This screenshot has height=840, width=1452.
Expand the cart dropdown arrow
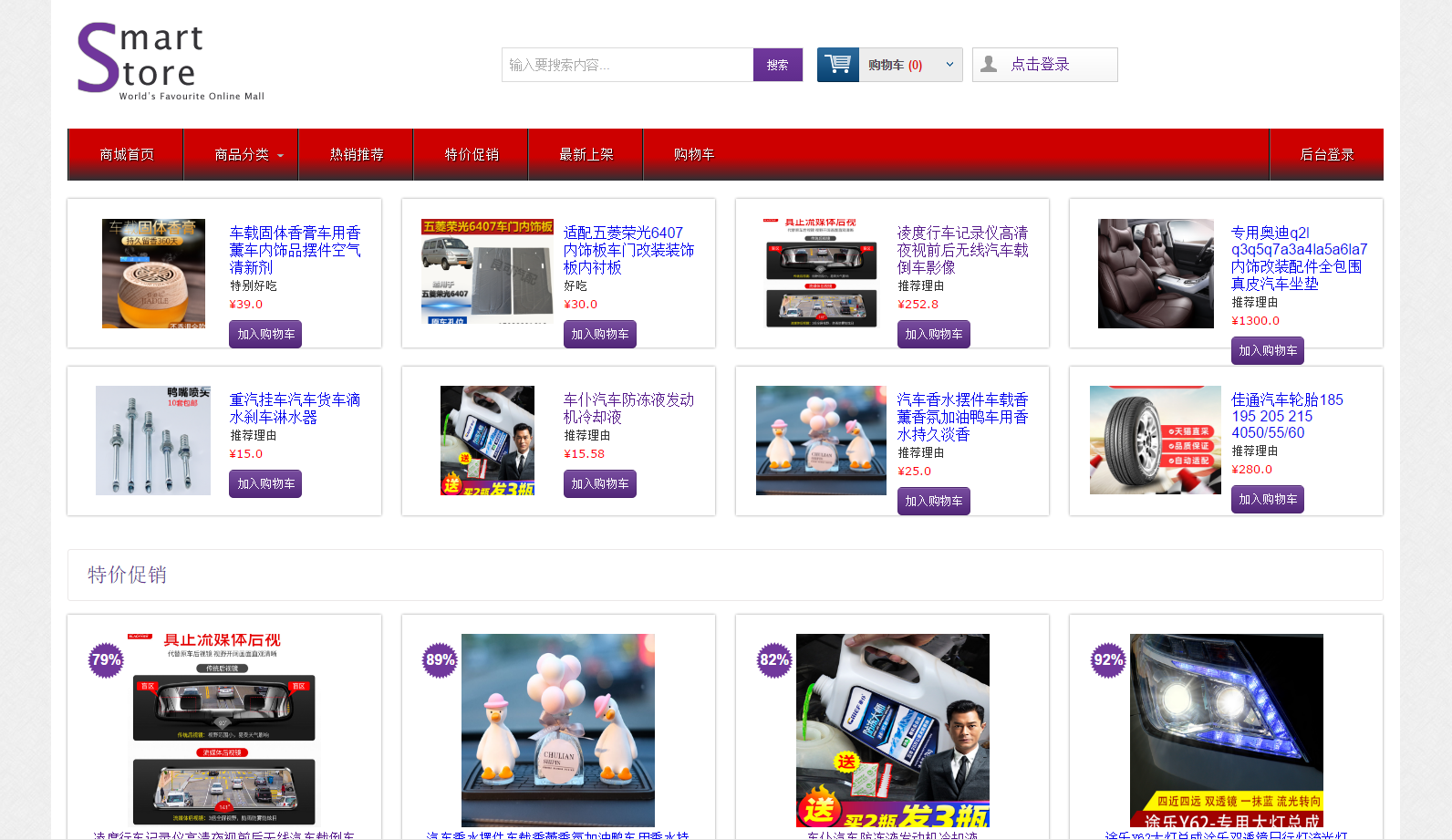tap(949, 65)
